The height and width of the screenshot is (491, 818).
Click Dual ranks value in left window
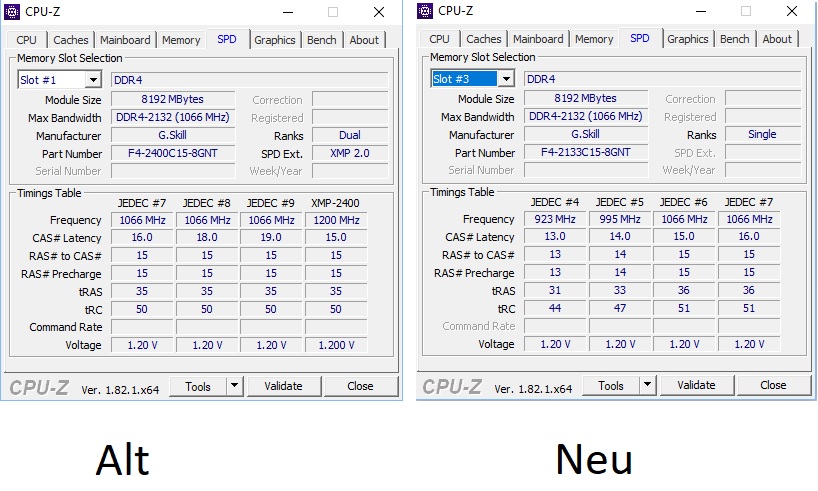[350, 135]
